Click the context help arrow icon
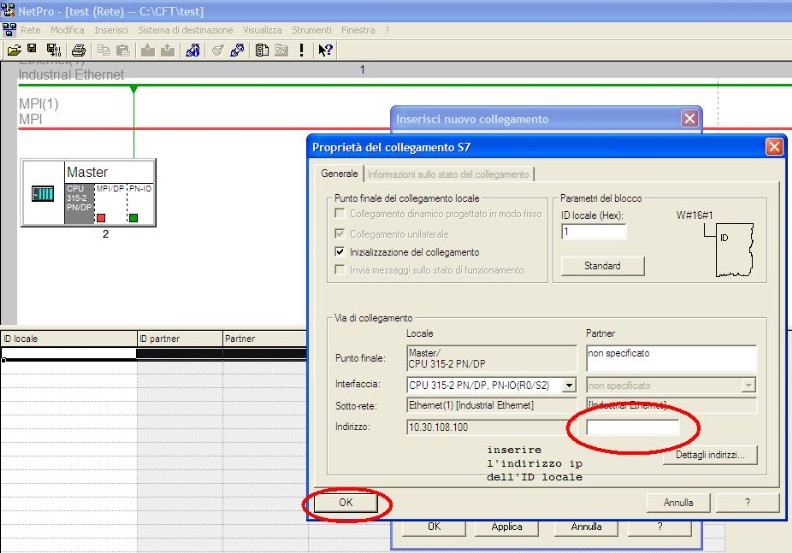The width and height of the screenshot is (792, 553). pos(325,50)
